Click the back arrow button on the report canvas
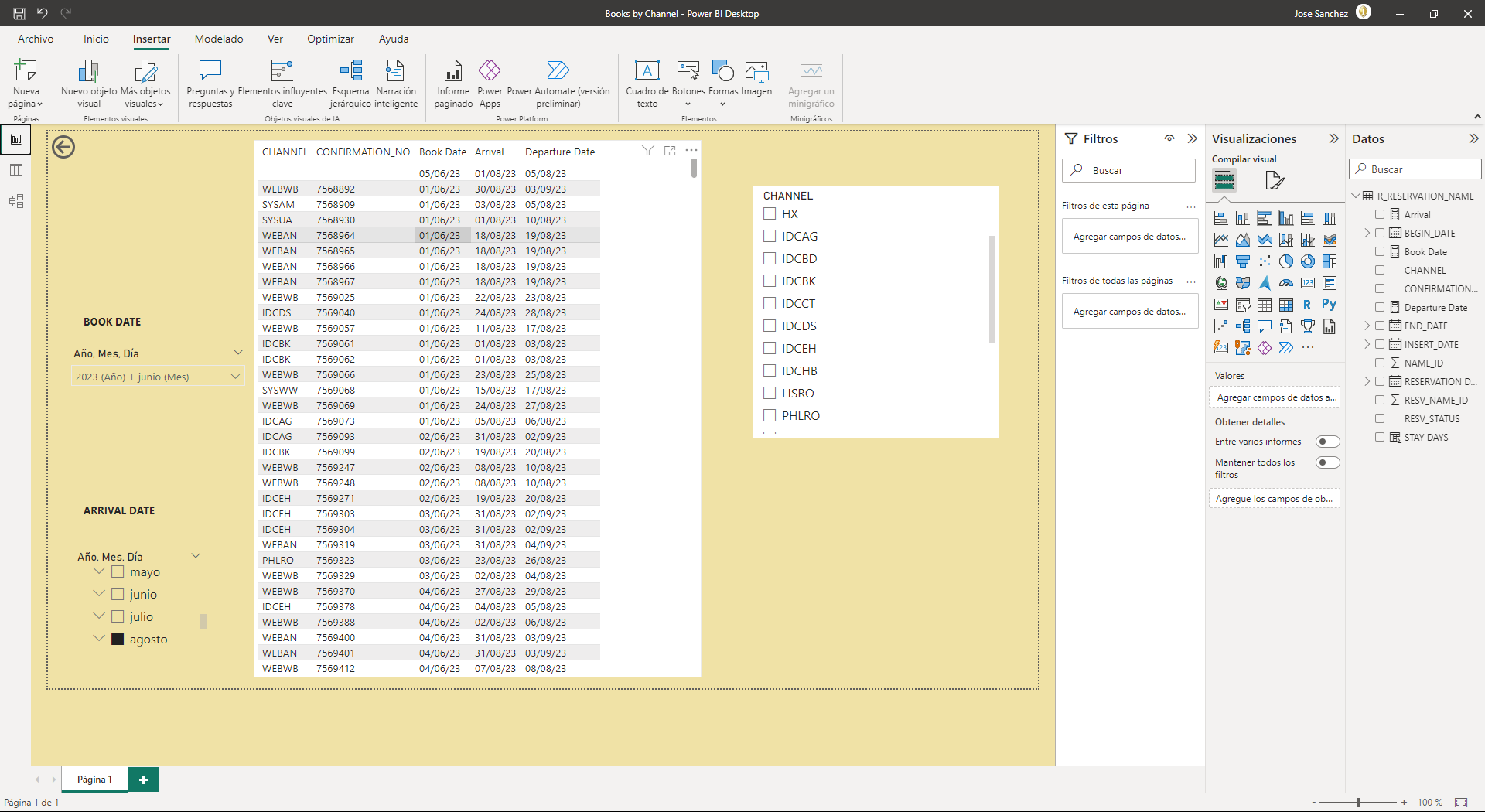The width and height of the screenshot is (1485, 812). [x=63, y=147]
